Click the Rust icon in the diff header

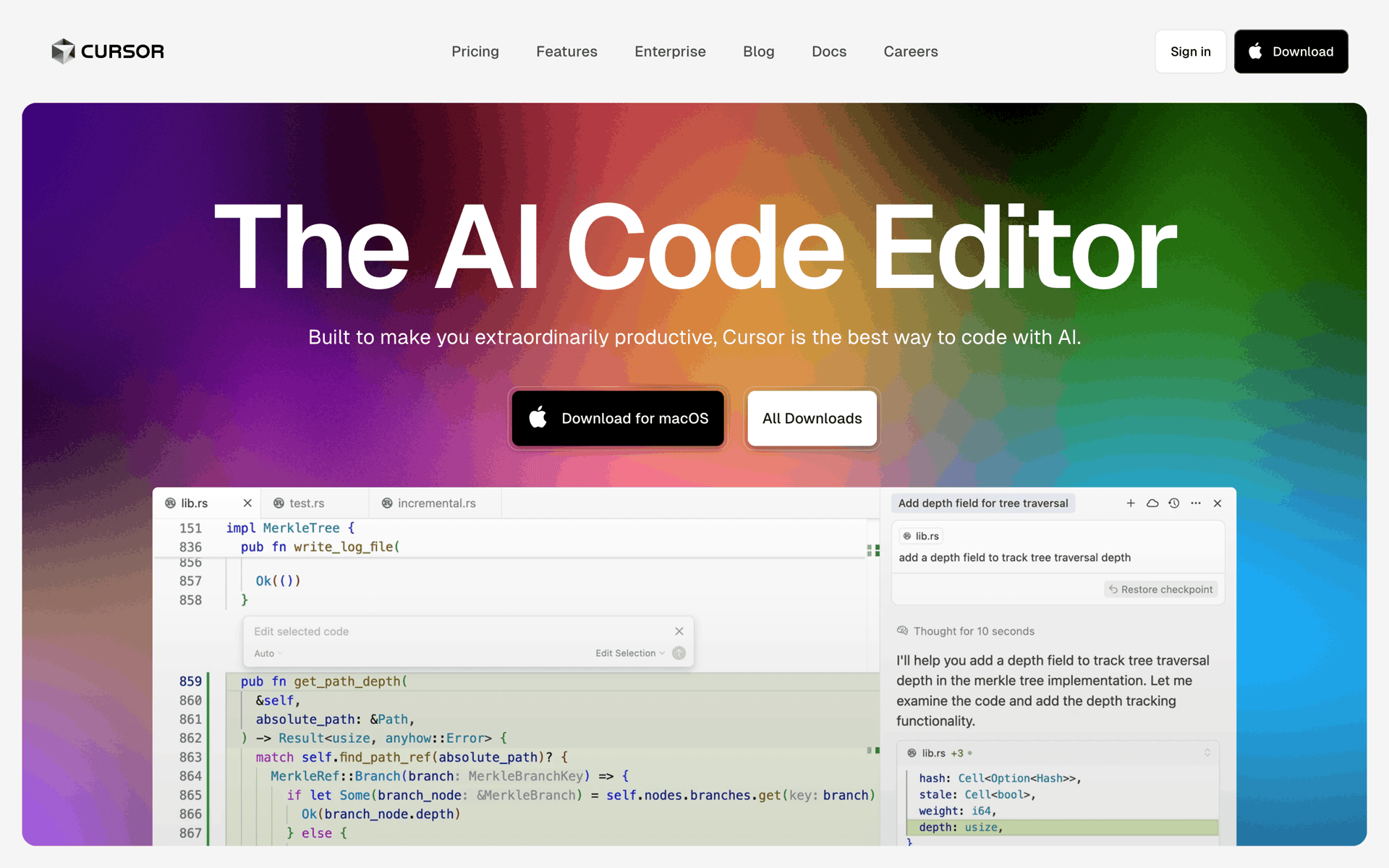coord(912,753)
